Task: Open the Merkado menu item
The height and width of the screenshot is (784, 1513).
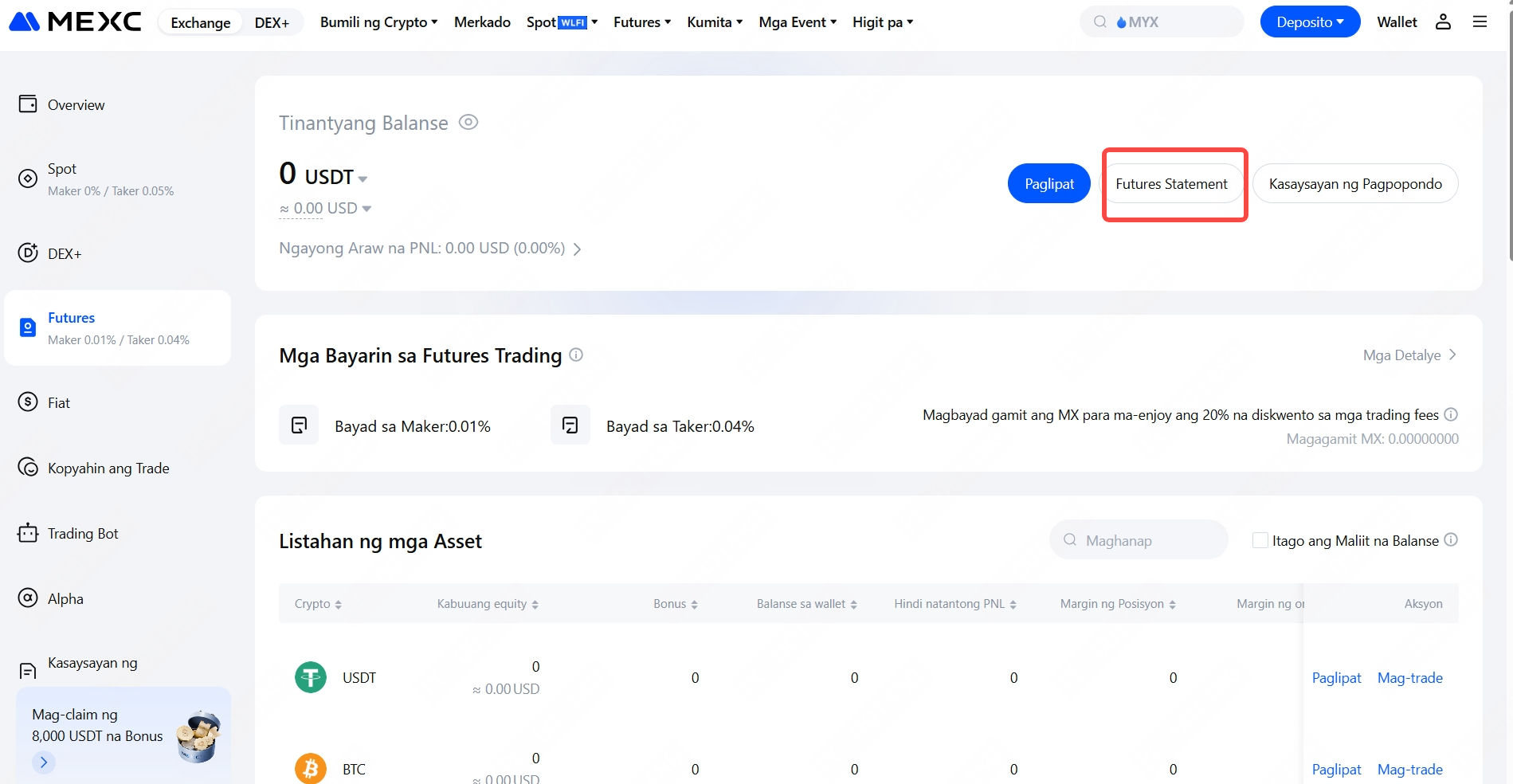Action: 482,22
